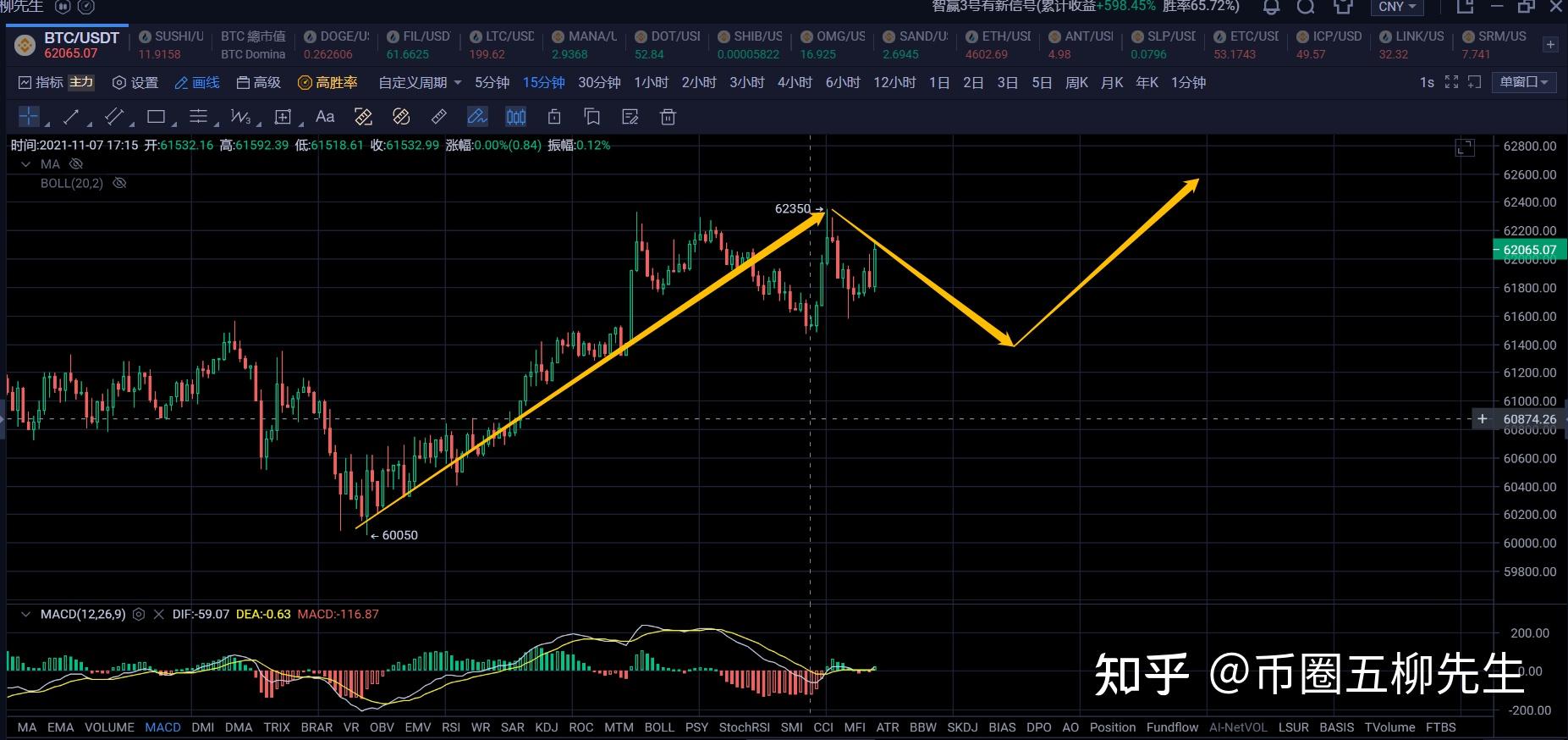Screen dimensions: 1568x740
Task: Select the rectangle shape drawing tool
Action: (x=156, y=117)
